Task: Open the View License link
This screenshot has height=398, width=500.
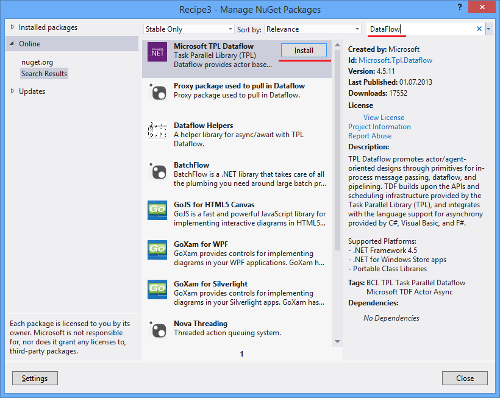Action: pyautogui.click(x=384, y=117)
